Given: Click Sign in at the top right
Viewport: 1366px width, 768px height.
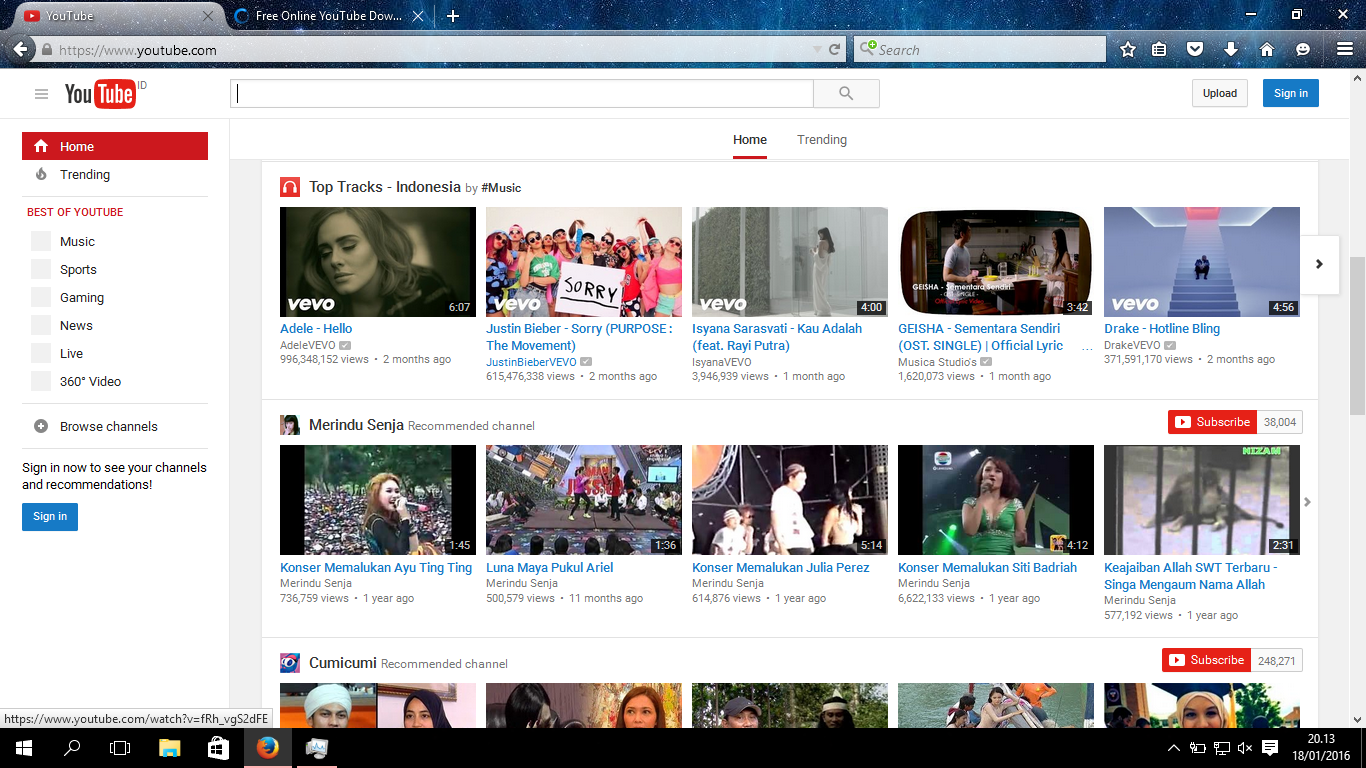Looking at the screenshot, I should 1291,93.
